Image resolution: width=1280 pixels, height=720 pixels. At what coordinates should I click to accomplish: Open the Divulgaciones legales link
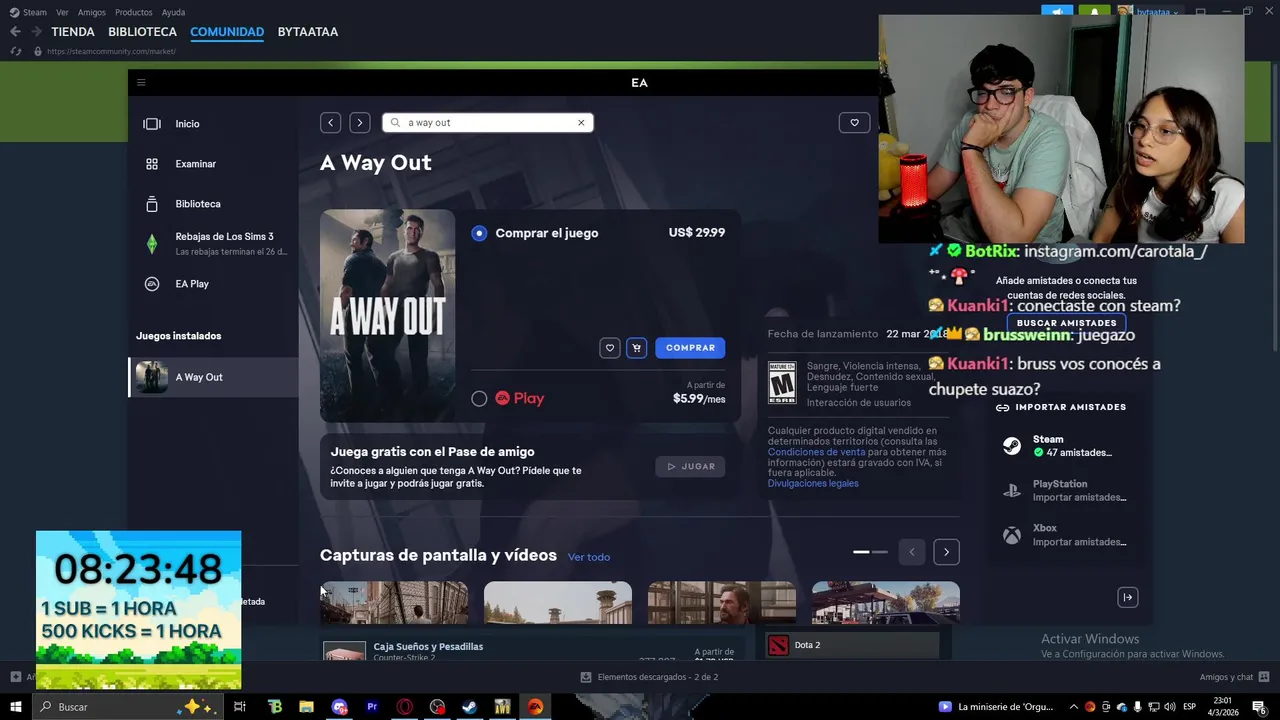point(813,484)
